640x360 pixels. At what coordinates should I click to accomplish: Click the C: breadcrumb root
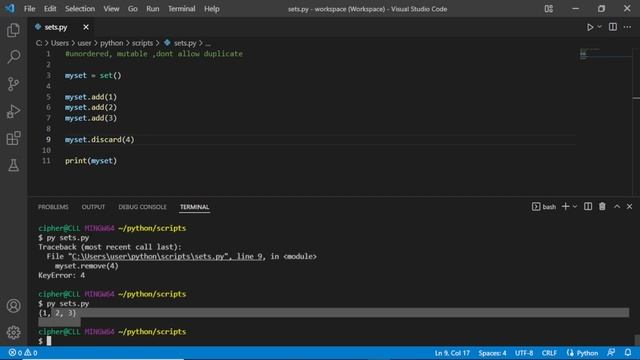[39, 43]
